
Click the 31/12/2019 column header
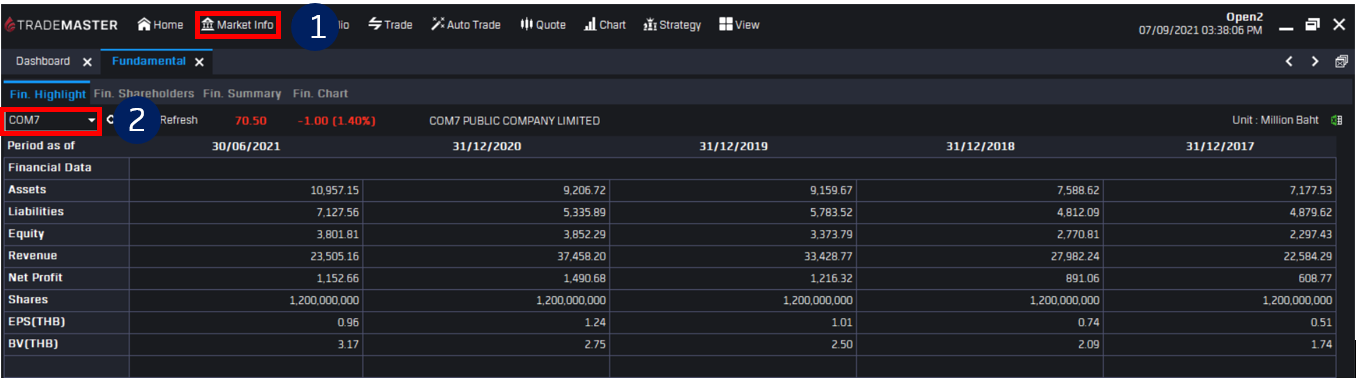(x=734, y=146)
